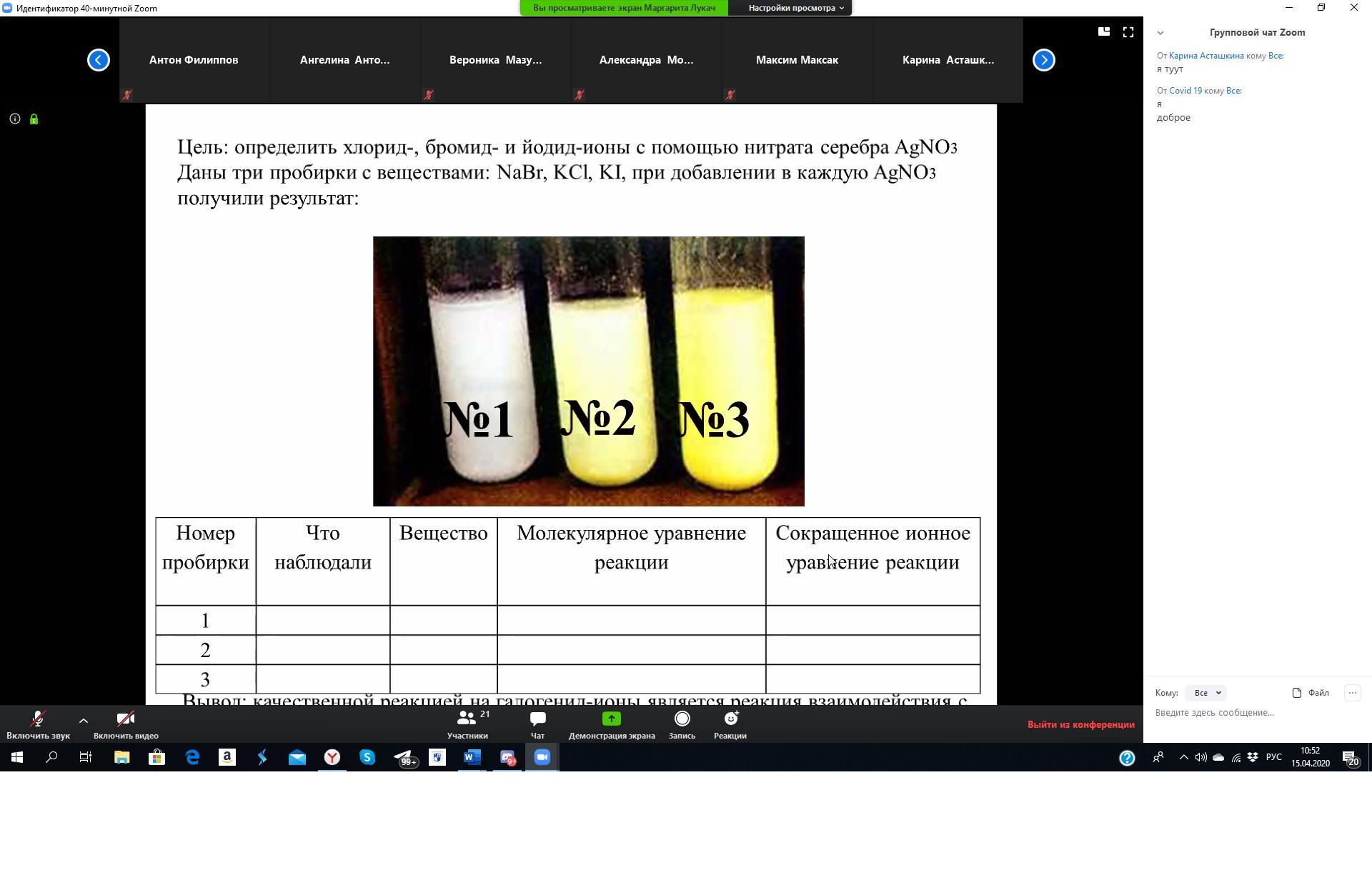Open the Reactions emoji menu

(x=730, y=719)
